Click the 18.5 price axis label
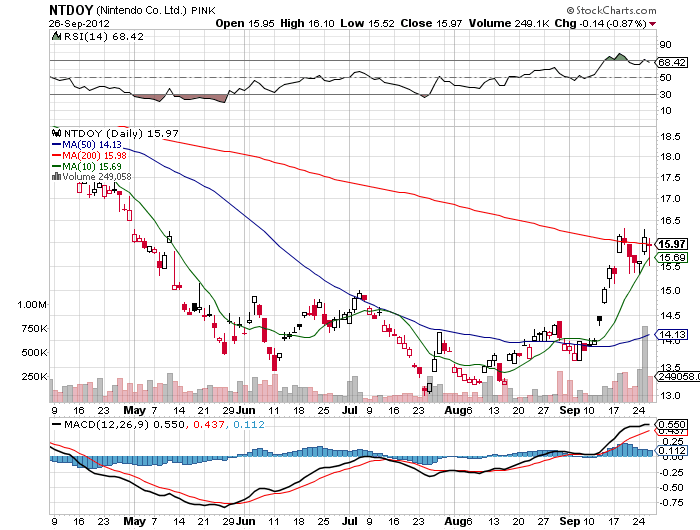This screenshot has width=700, height=530. pyautogui.click(x=671, y=137)
